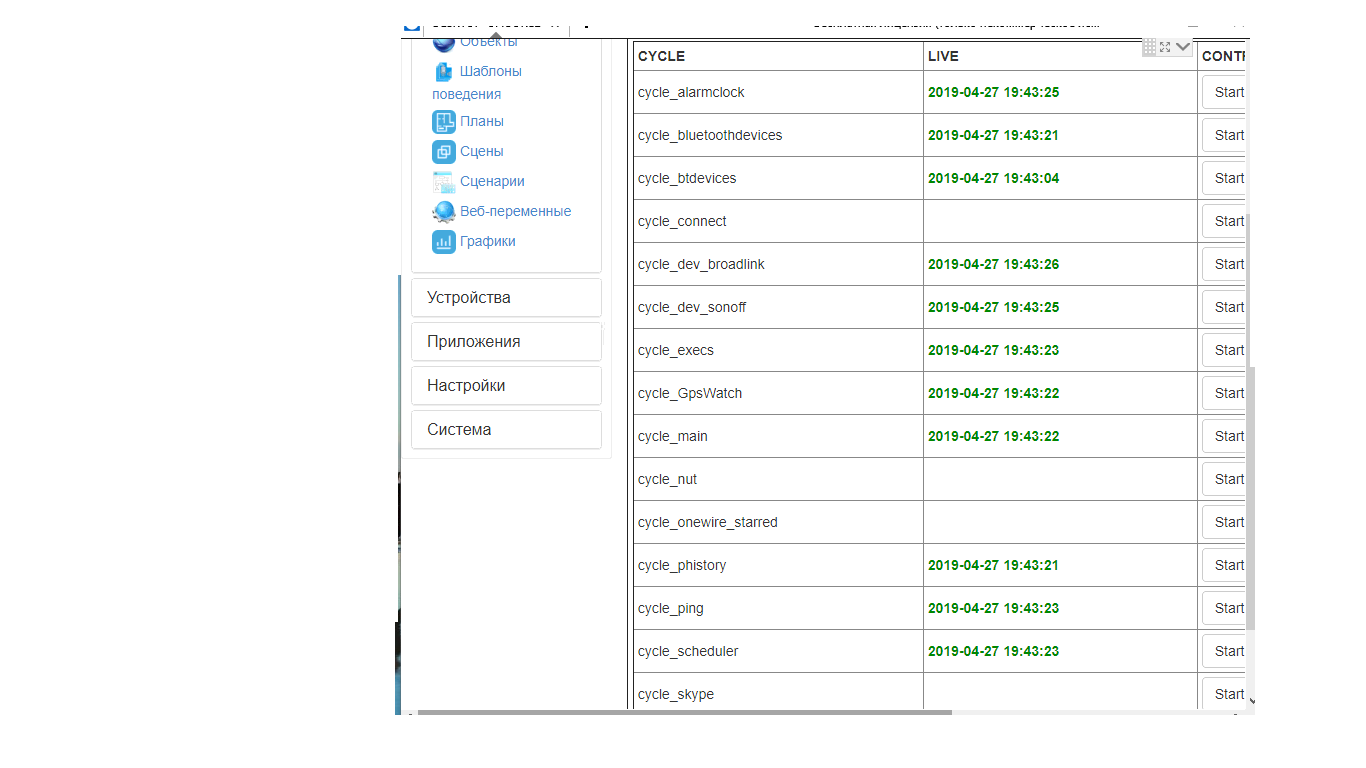
Task: Click the live timestamp for cycle_alarmclock
Action: pyautogui.click(x=993, y=92)
